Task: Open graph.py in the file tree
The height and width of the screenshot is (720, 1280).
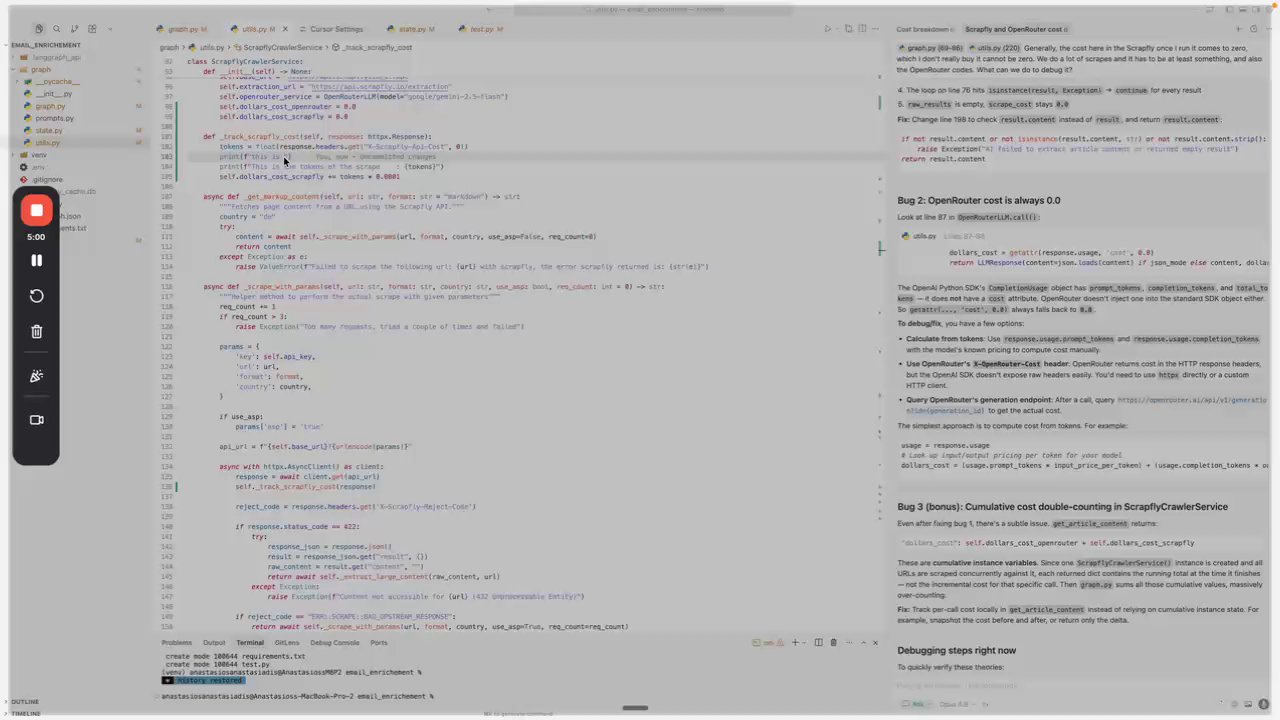Action: point(50,106)
